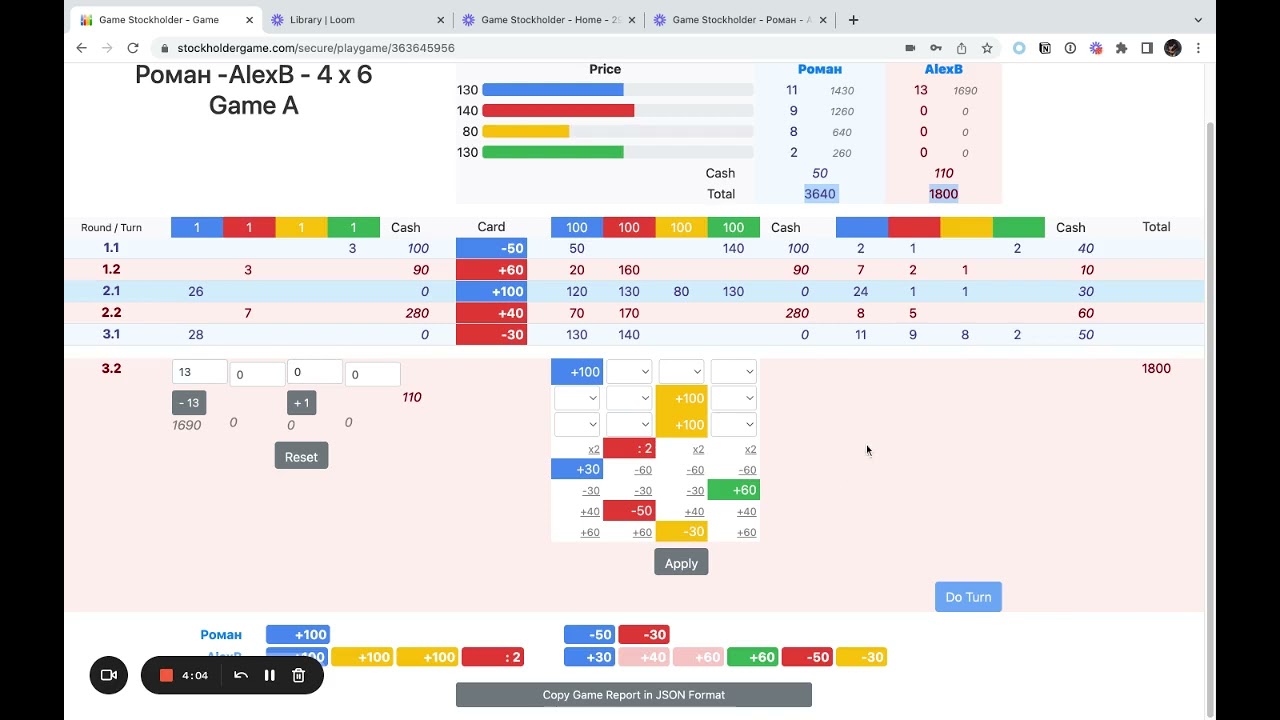Open red dropdown in second card row

pos(629,398)
